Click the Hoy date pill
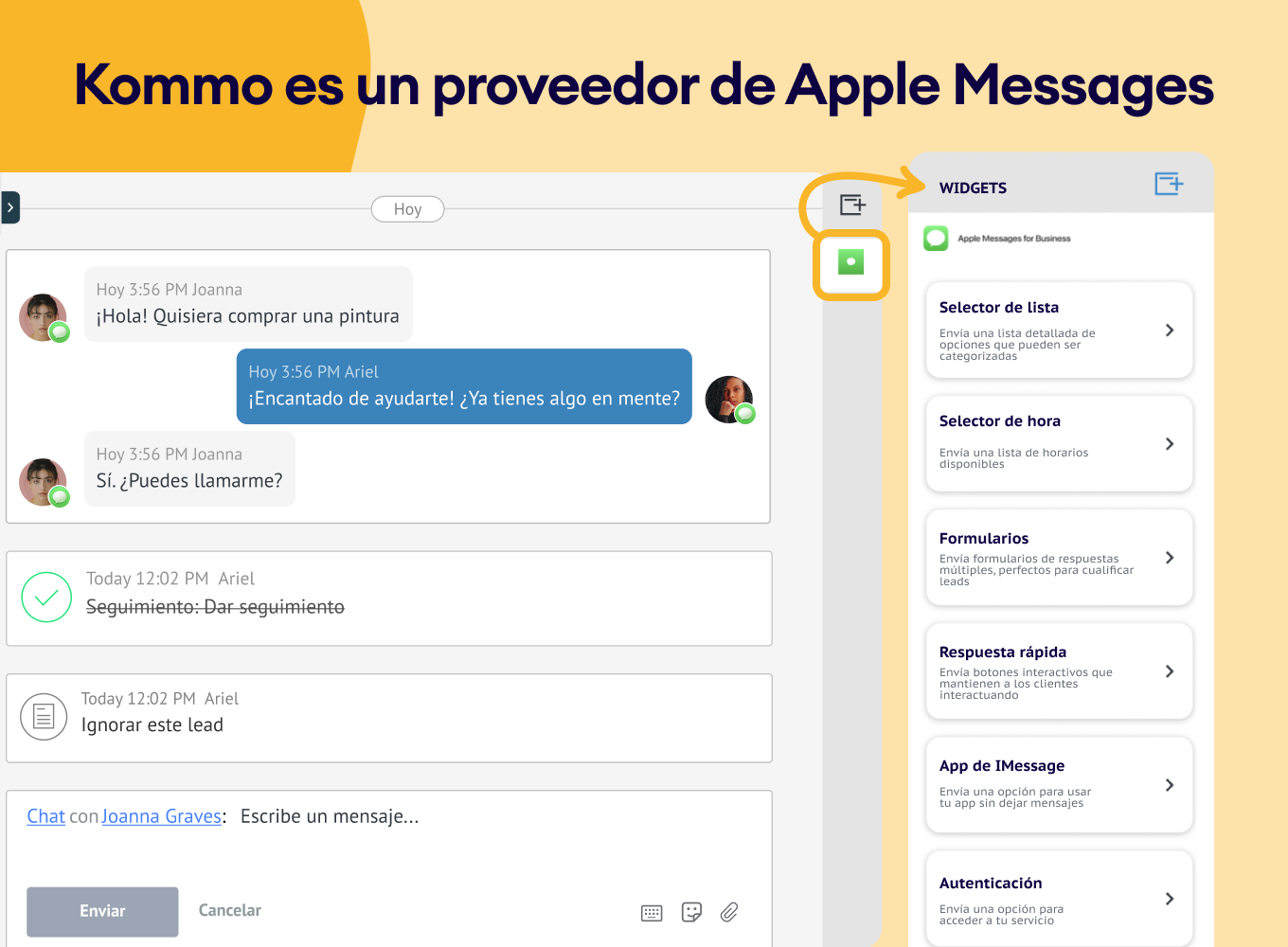1288x947 pixels. coord(407,209)
